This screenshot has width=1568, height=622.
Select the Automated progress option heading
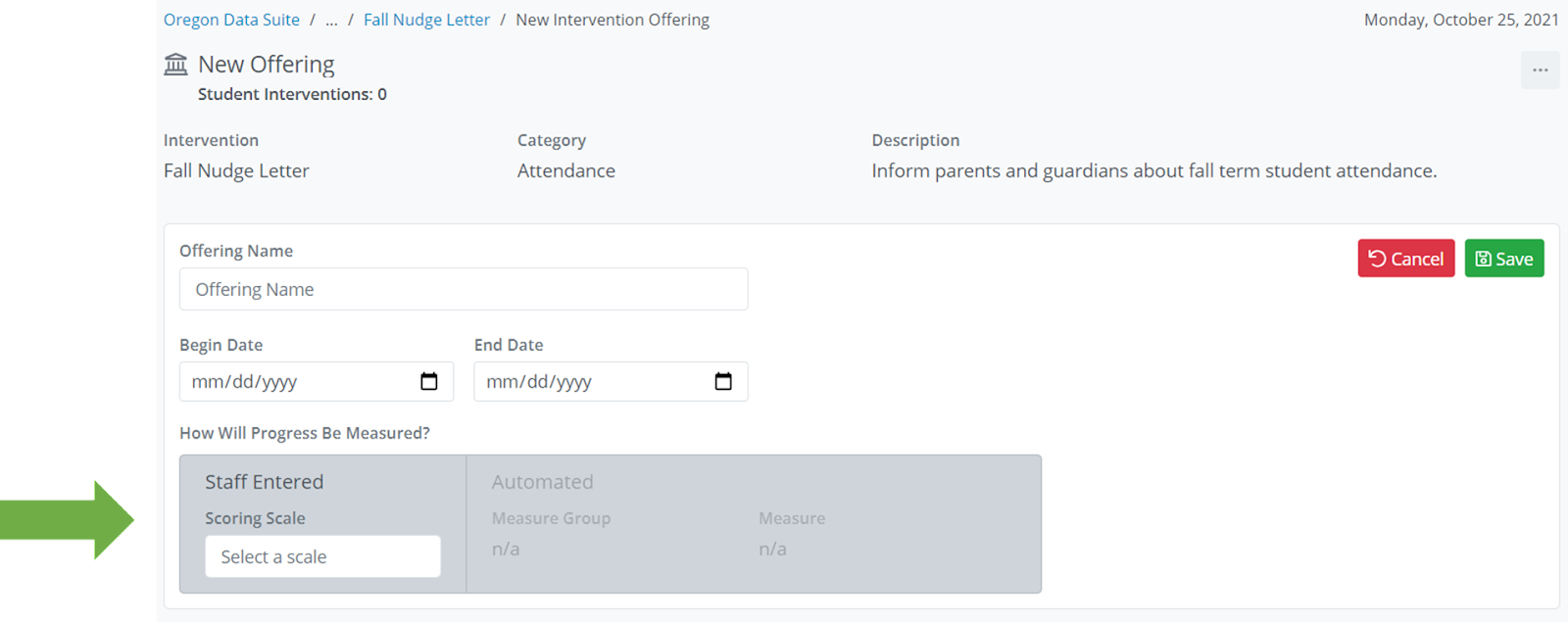coord(542,482)
